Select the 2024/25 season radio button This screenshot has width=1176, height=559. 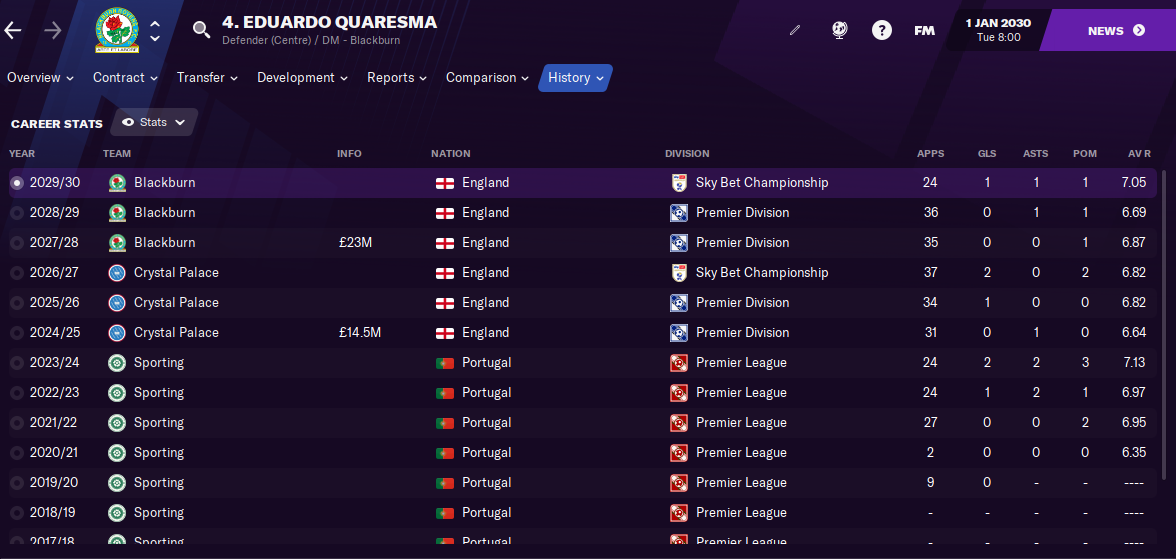[x=17, y=332]
